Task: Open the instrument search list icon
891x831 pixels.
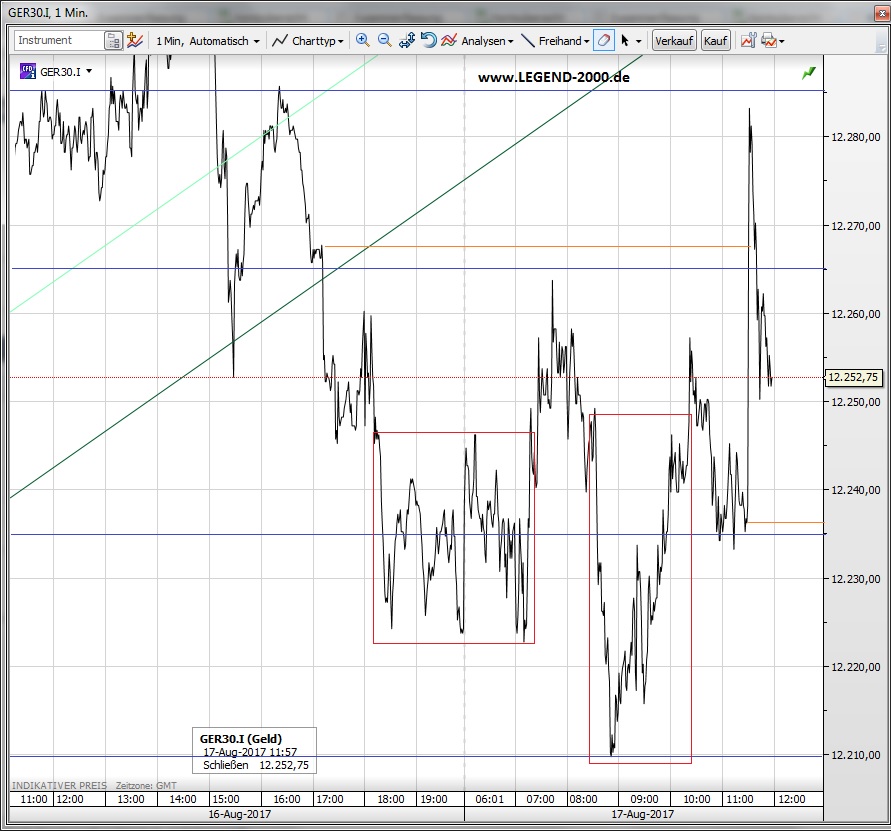Action: click(114, 41)
